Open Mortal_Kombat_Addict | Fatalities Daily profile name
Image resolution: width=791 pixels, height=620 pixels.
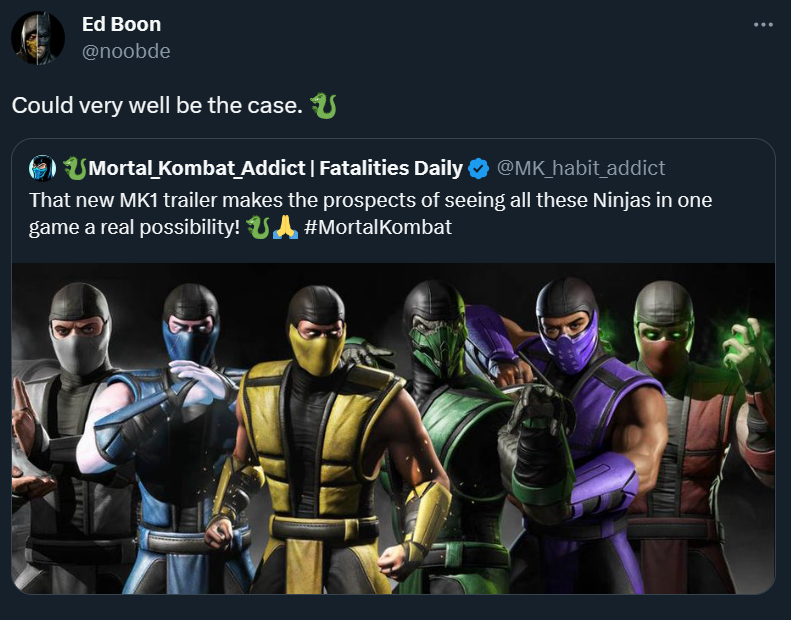[276, 167]
